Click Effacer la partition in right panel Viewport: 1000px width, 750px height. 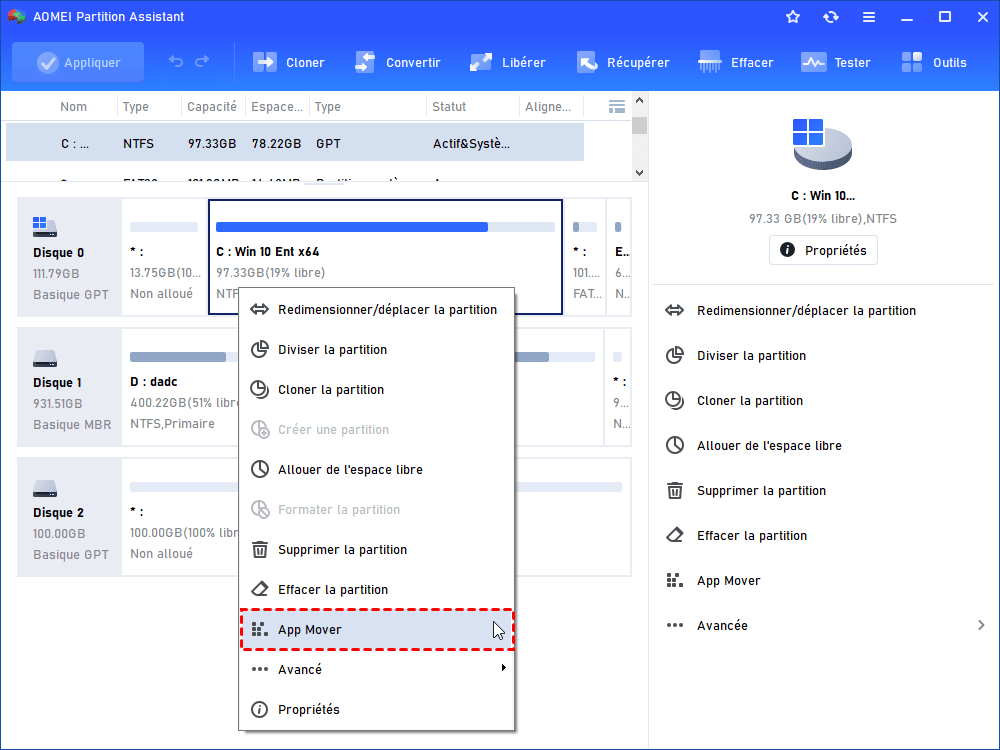coord(752,536)
